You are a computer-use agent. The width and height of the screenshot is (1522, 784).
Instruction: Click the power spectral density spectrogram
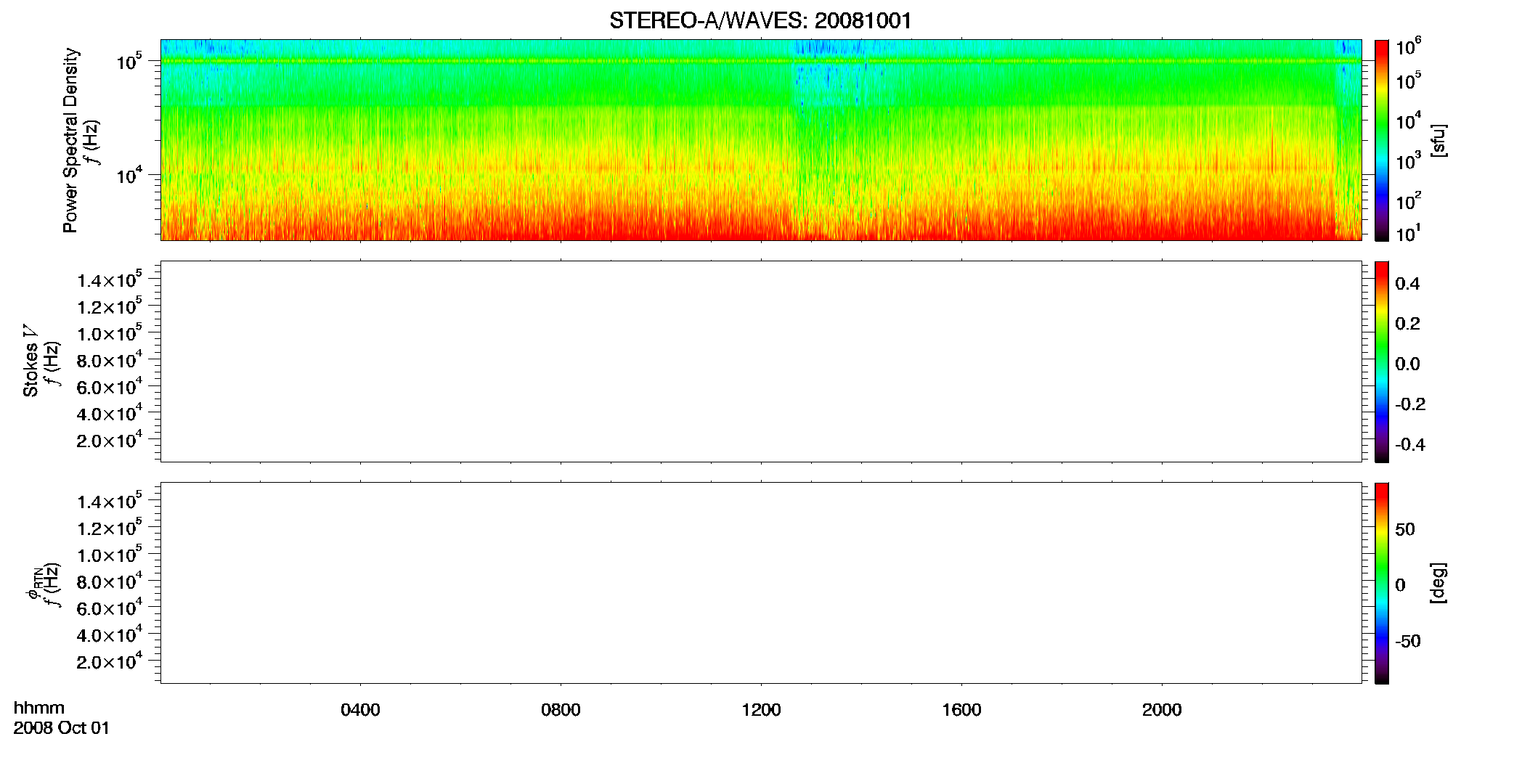761,140
